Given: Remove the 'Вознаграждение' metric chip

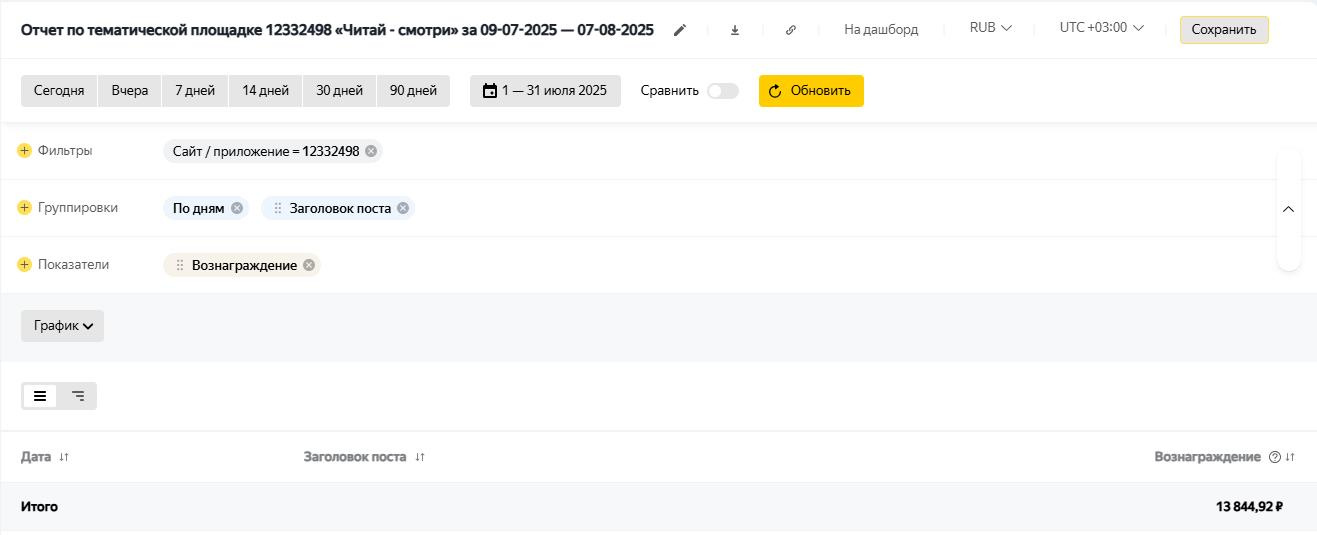Looking at the screenshot, I should [309, 265].
